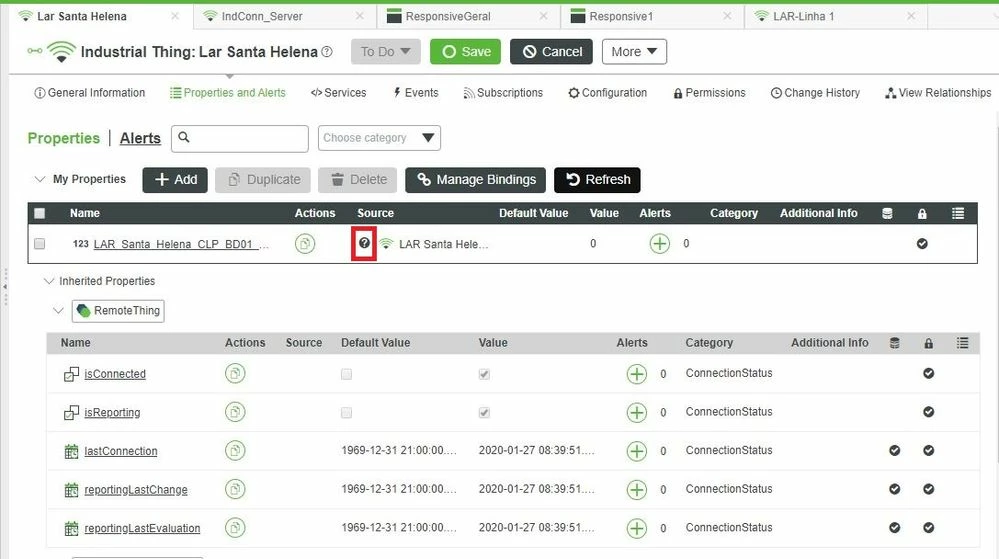
Task: Click the calendar type icon beside reportingLastChange
Action: coord(71,490)
